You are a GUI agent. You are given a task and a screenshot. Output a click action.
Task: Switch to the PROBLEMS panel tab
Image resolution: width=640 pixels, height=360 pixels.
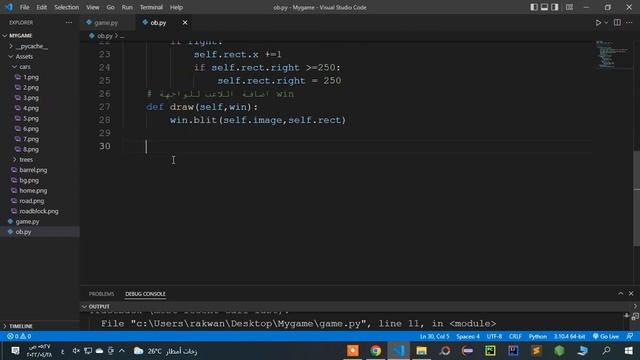102,294
